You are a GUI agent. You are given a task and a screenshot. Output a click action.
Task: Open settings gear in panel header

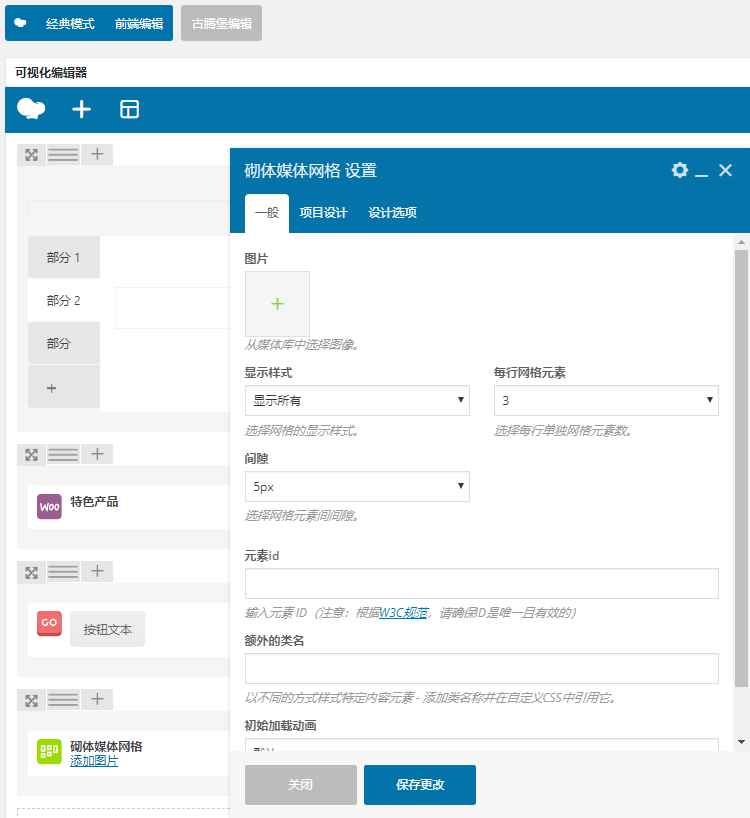tap(680, 170)
